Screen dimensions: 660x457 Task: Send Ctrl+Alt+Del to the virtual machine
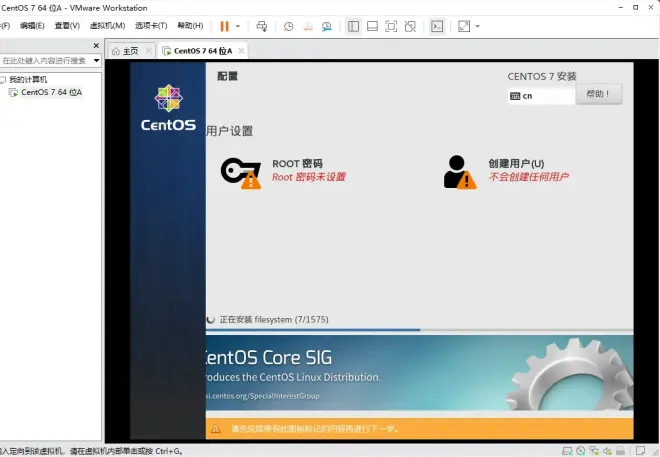(262, 27)
